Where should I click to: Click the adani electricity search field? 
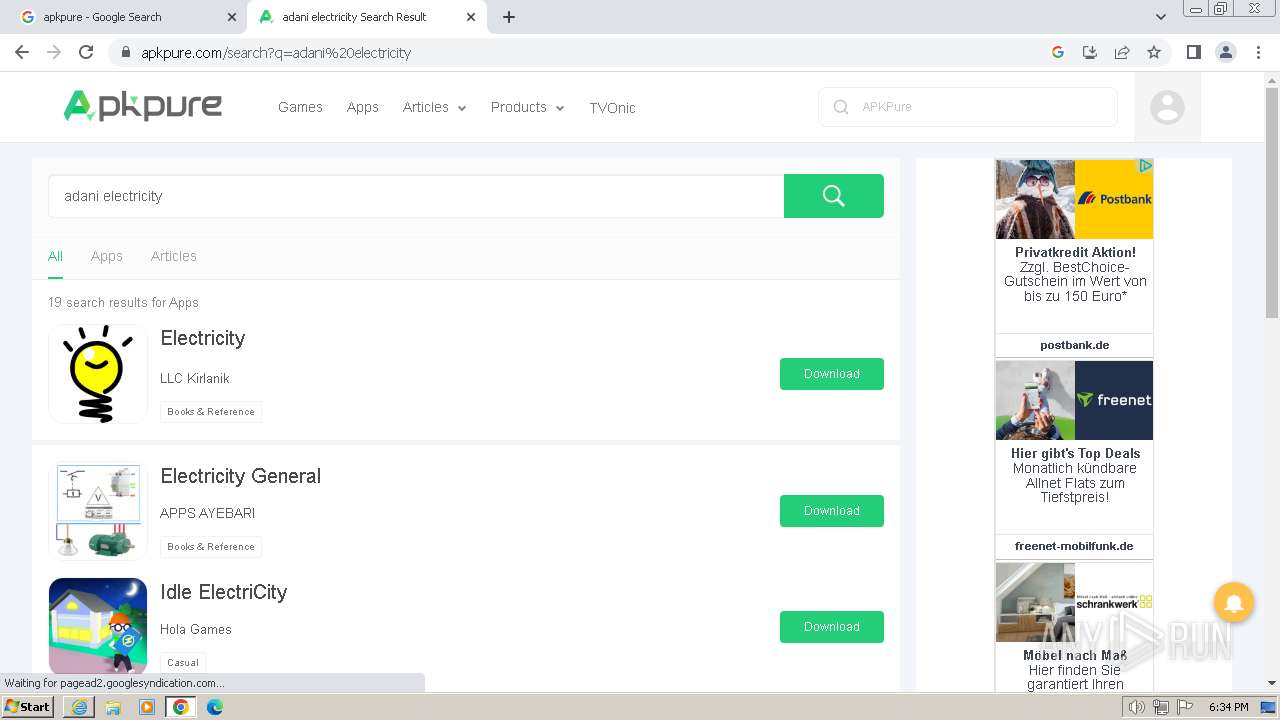[x=416, y=196]
